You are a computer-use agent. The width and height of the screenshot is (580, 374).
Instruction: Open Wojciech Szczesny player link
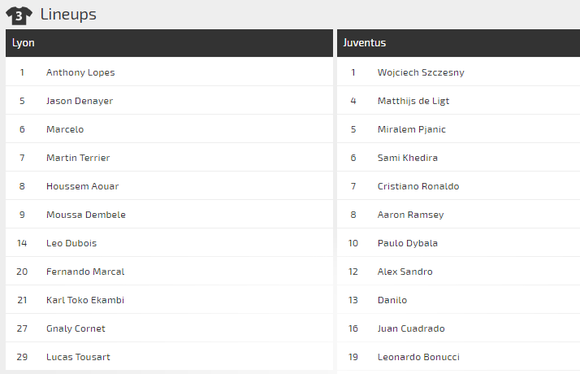421,73
